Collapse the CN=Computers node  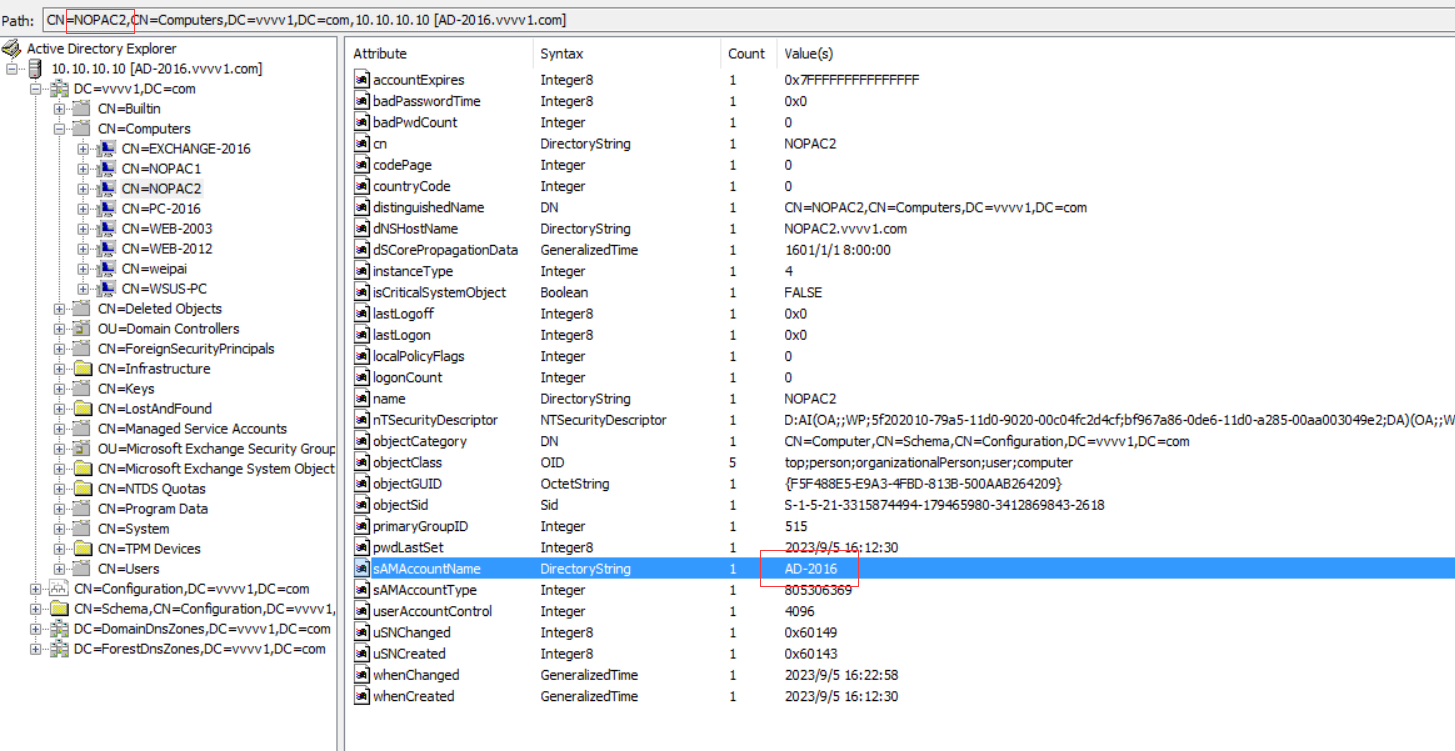click(x=59, y=129)
